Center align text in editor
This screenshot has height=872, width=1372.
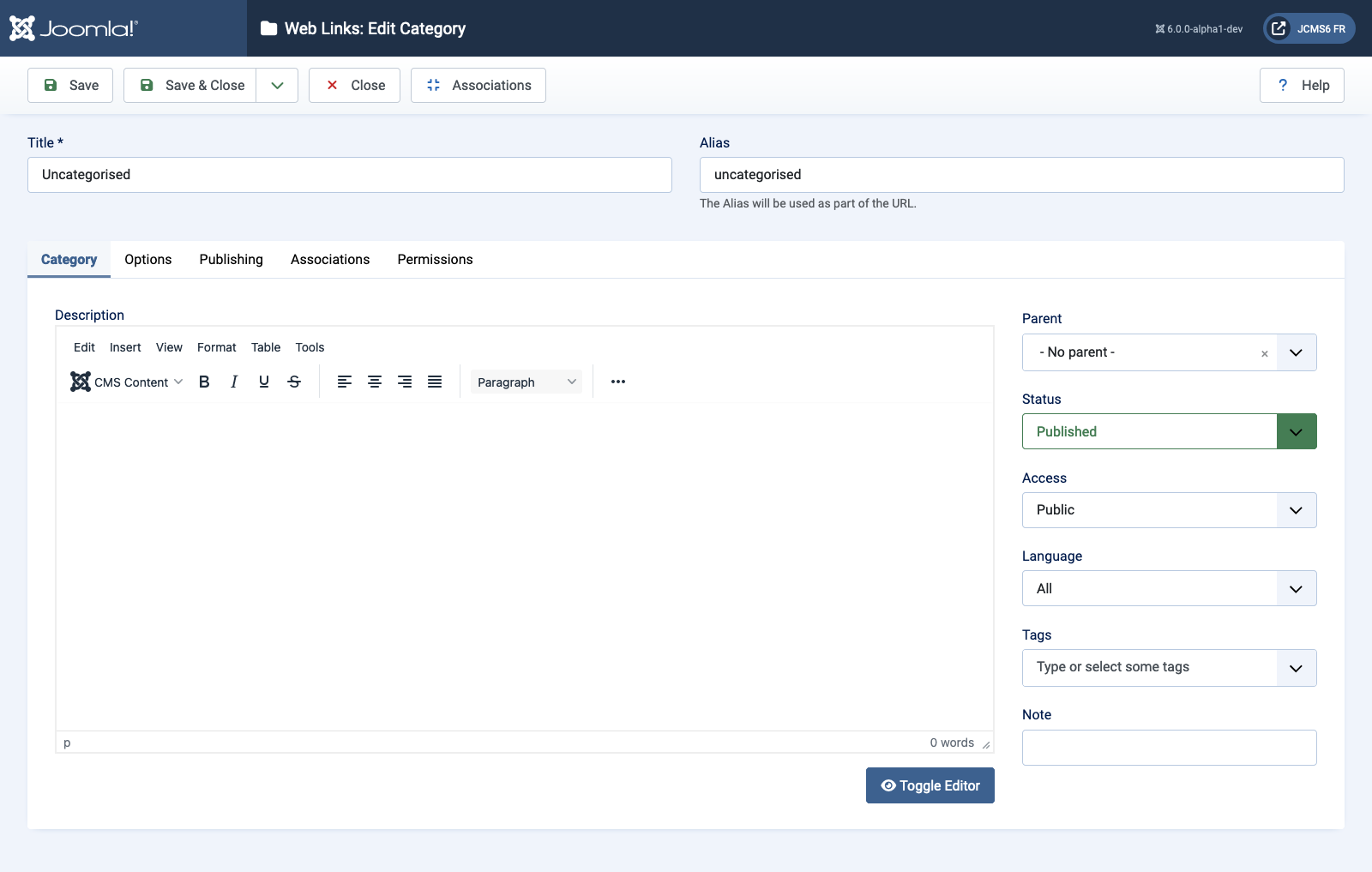[x=375, y=382]
